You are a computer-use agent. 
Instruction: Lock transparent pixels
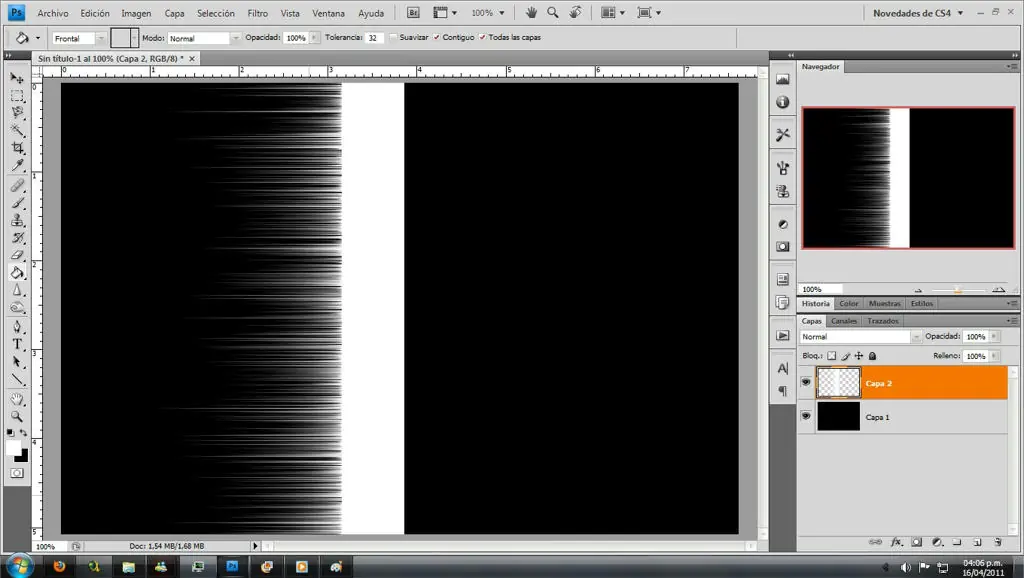831,356
